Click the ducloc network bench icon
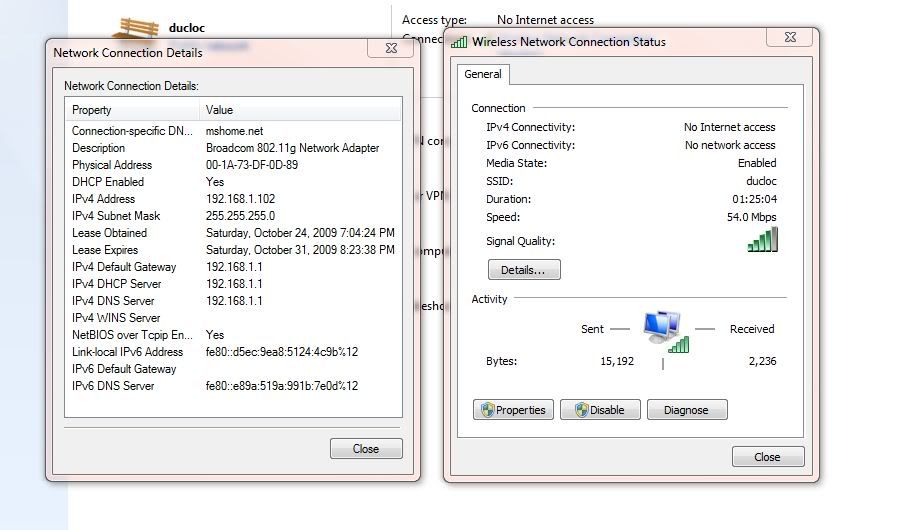The width and height of the screenshot is (912, 530). point(136,29)
